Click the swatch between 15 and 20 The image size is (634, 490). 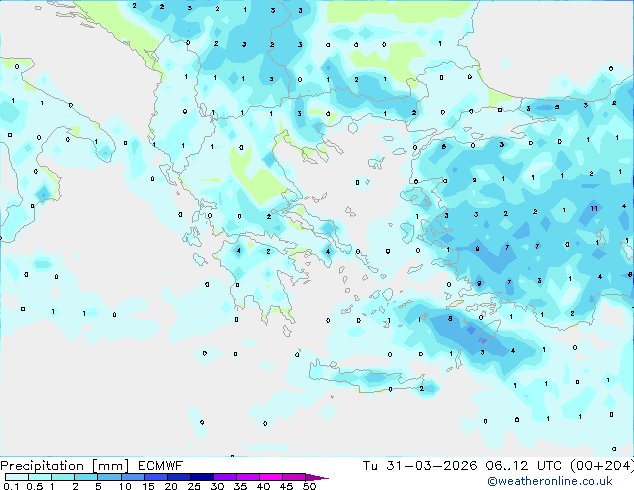click(156, 477)
